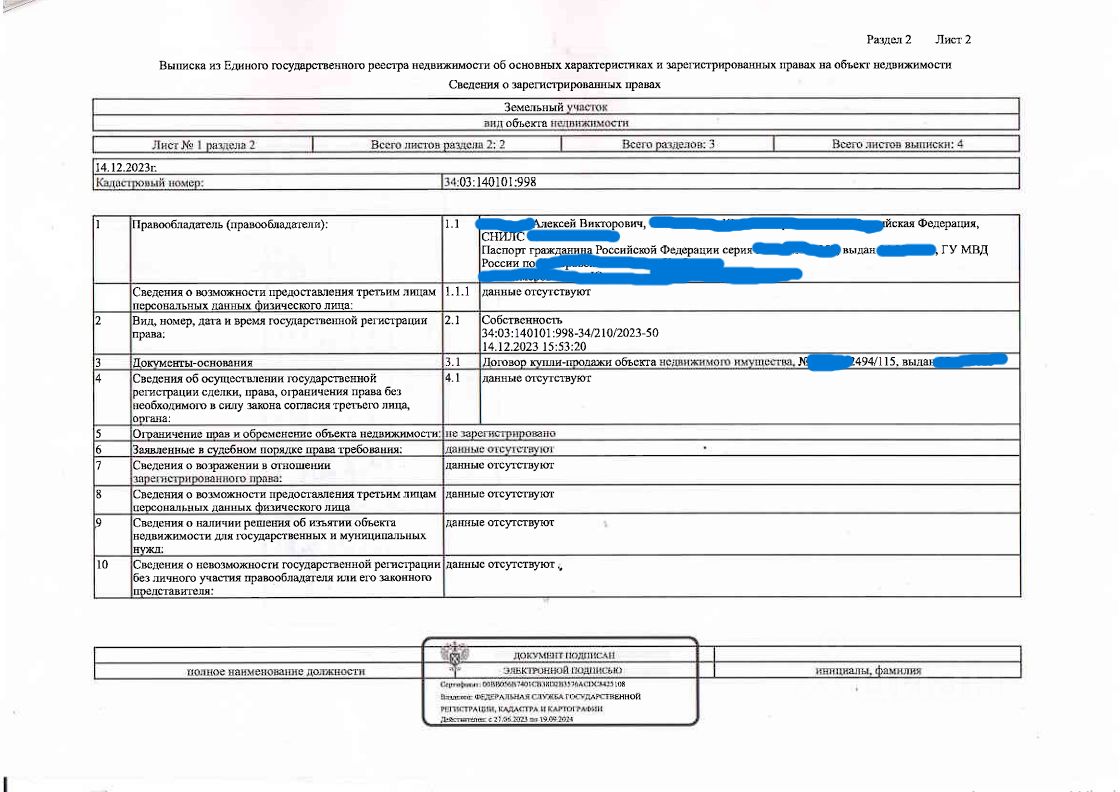Click the "Раздел 2" header text
Viewport: 1120px width, 792px height.
click(889, 40)
